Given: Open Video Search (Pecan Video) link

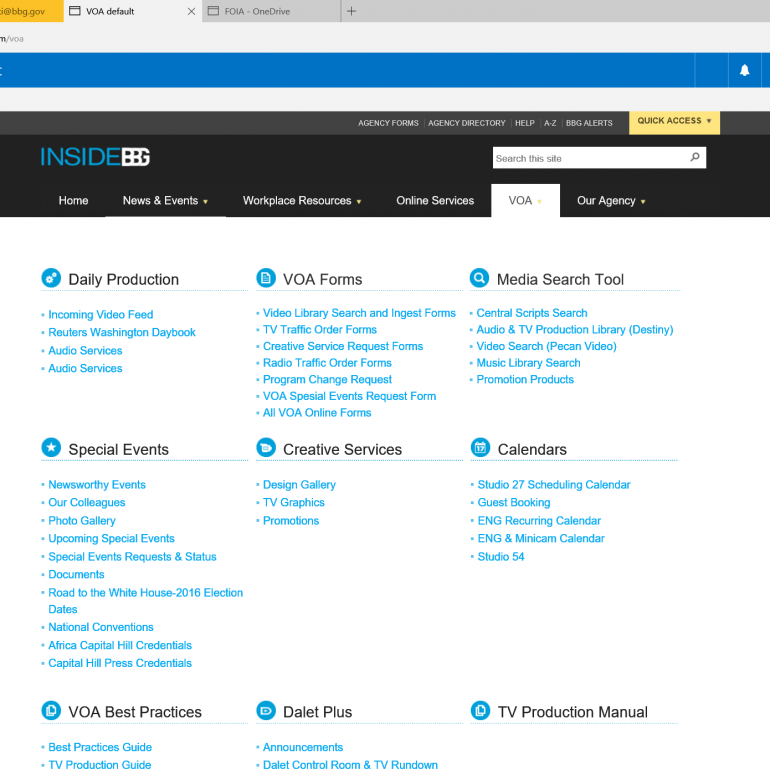Looking at the screenshot, I should (546, 346).
